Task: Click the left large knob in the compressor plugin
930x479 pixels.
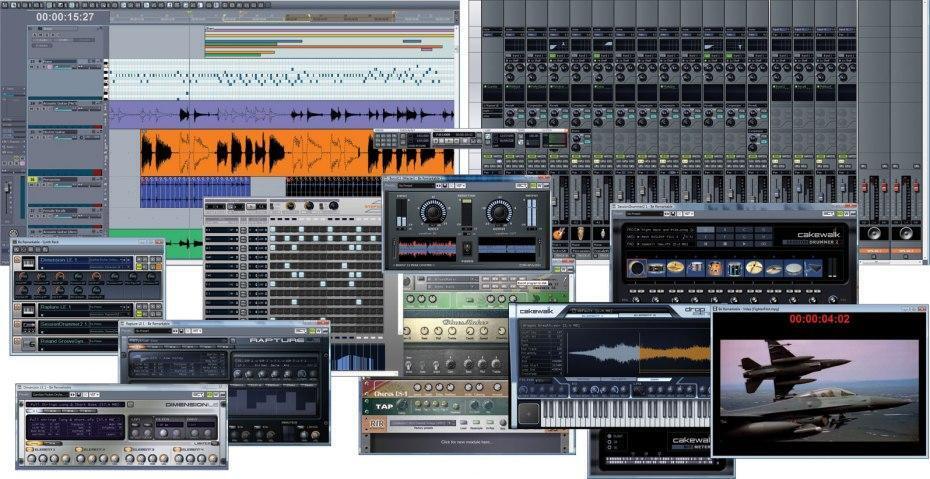Action: 432,211
